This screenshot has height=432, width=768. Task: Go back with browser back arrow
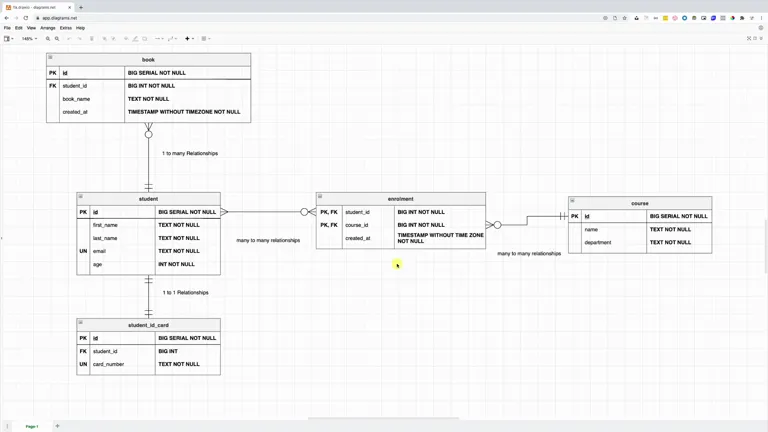[x=7, y=18]
